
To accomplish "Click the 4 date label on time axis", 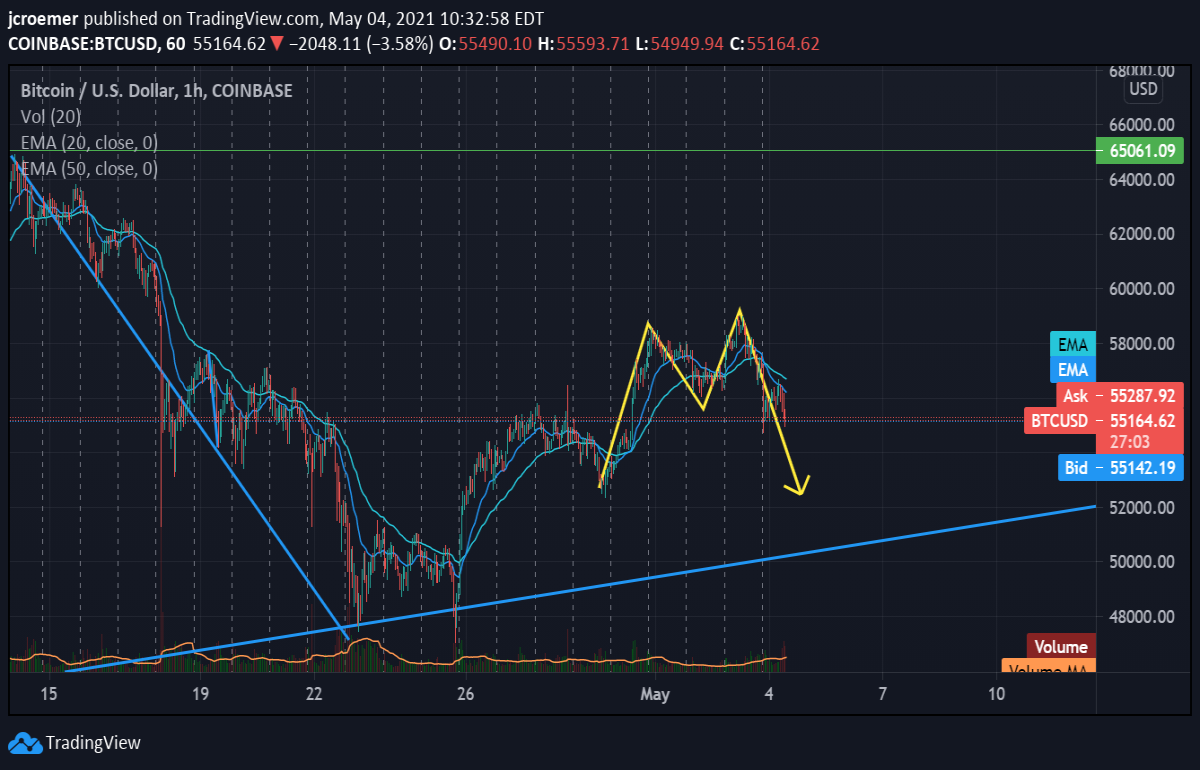I will tap(768, 694).
